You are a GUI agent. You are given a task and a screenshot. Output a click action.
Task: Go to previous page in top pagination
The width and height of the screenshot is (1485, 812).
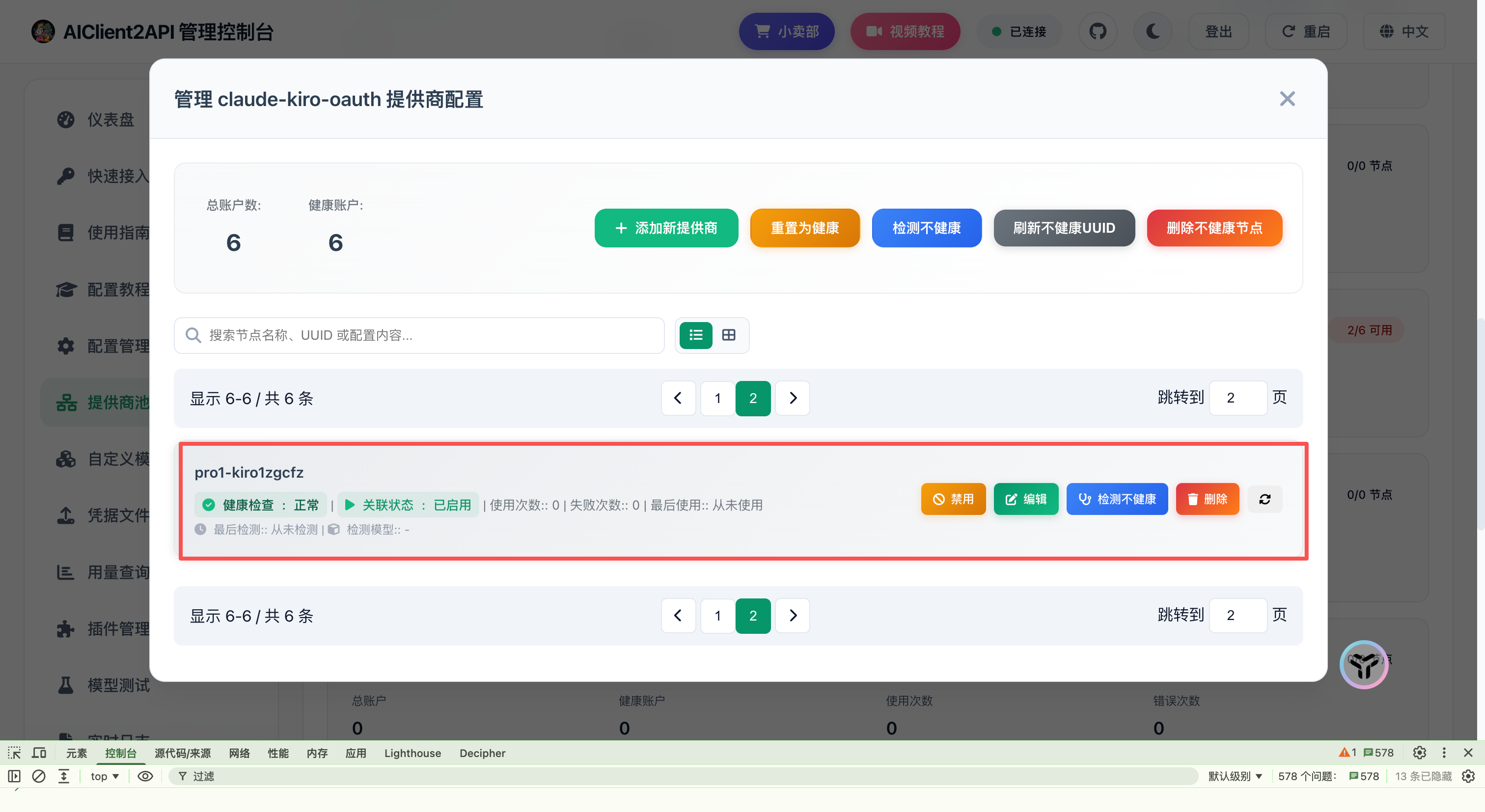point(678,398)
